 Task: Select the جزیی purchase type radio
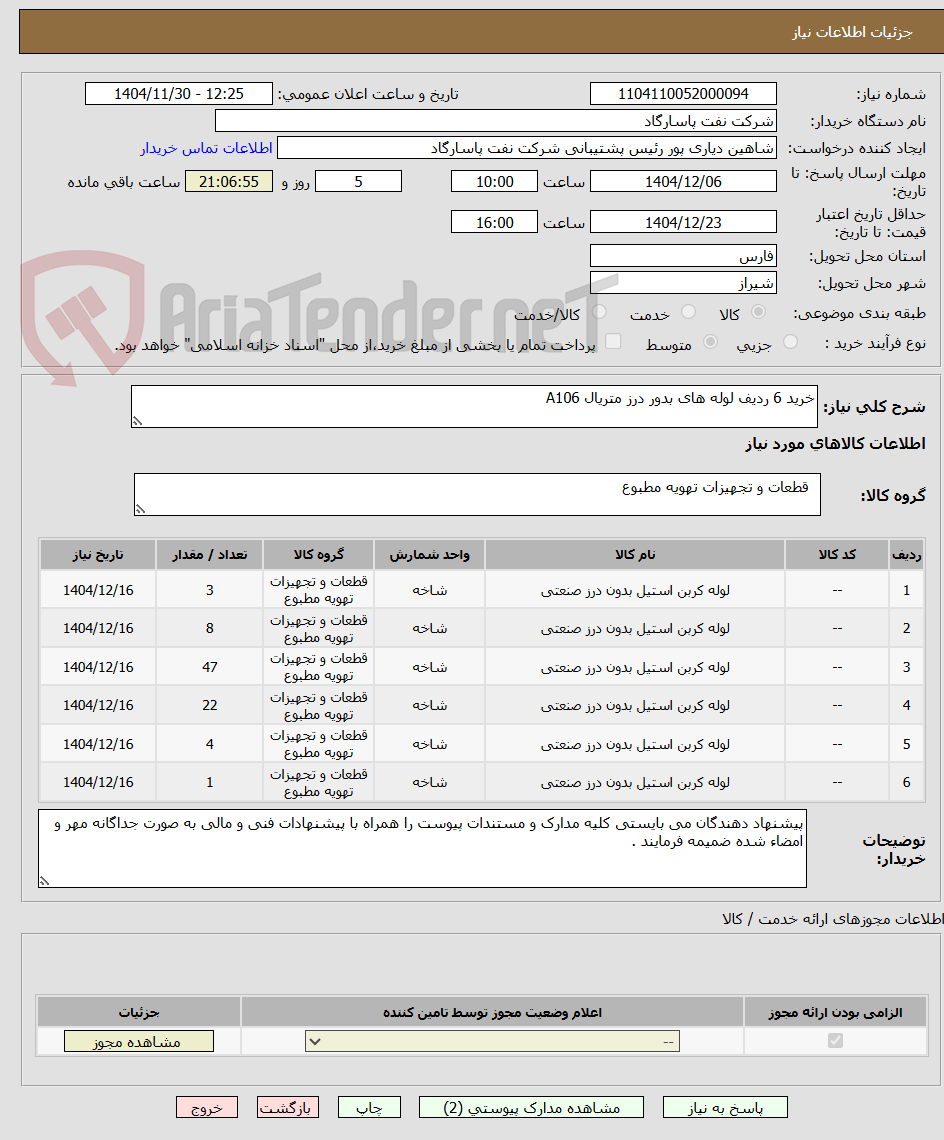(x=791, y=342)
